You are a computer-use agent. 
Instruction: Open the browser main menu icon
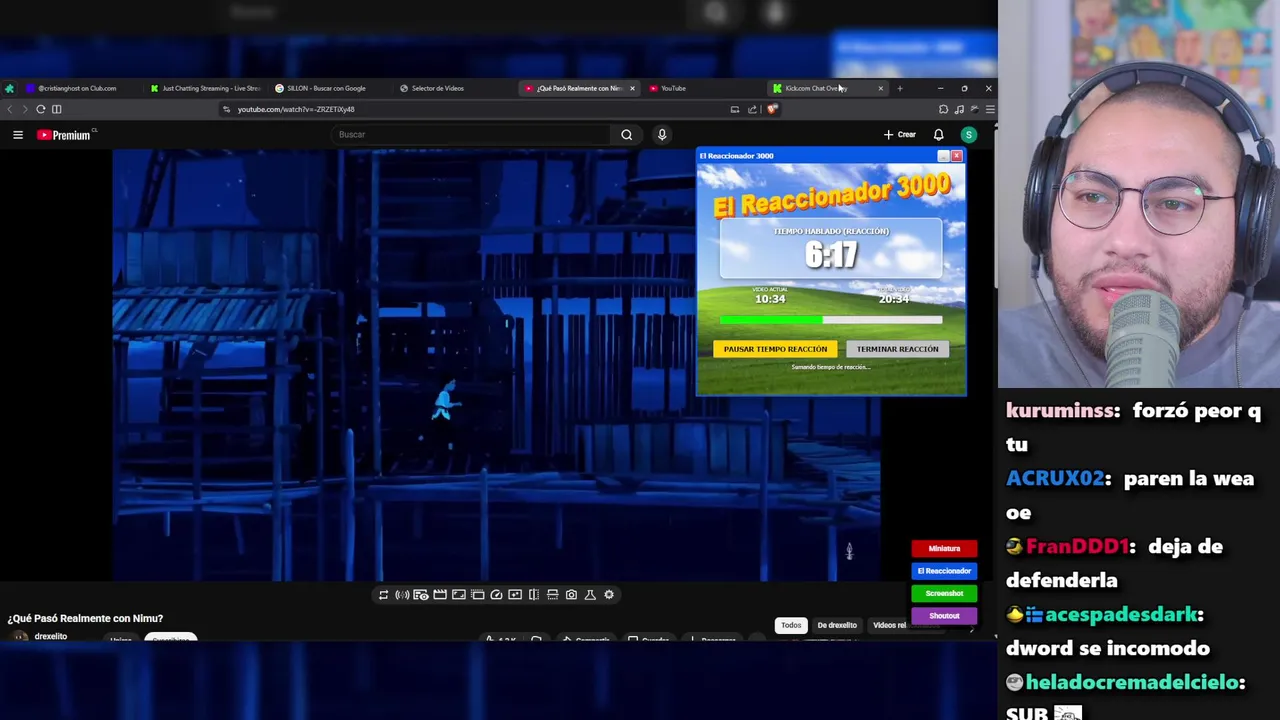(990, 109)
